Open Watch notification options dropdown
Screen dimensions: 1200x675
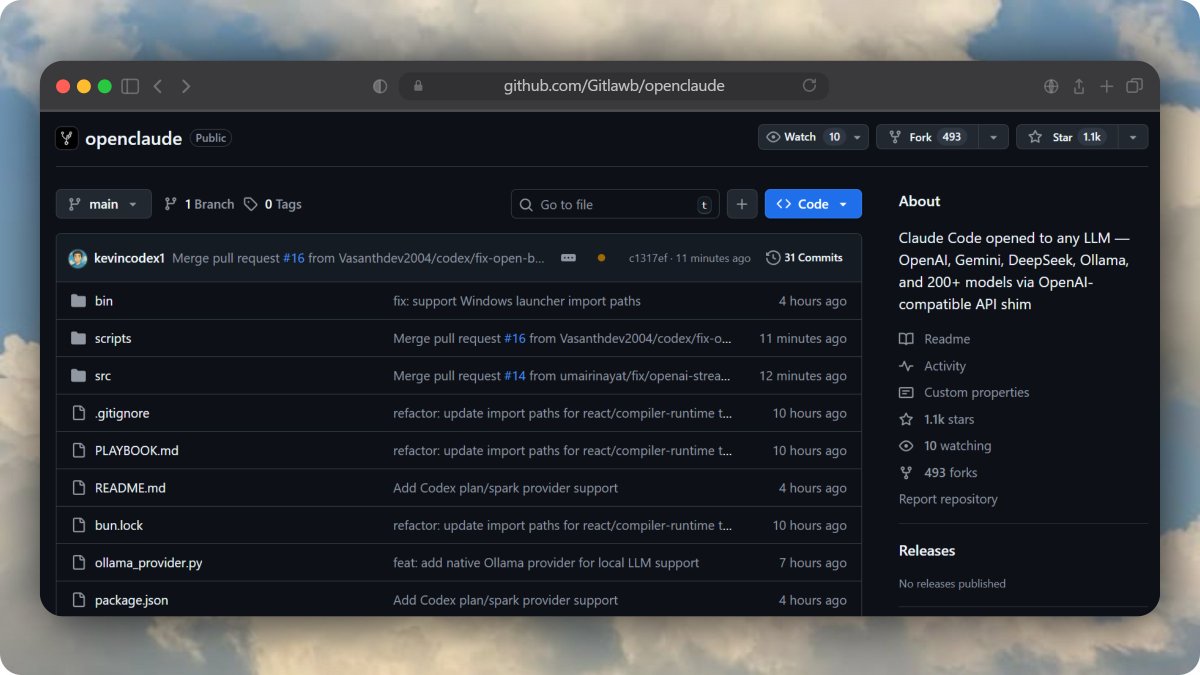click(x=858, y=137)
